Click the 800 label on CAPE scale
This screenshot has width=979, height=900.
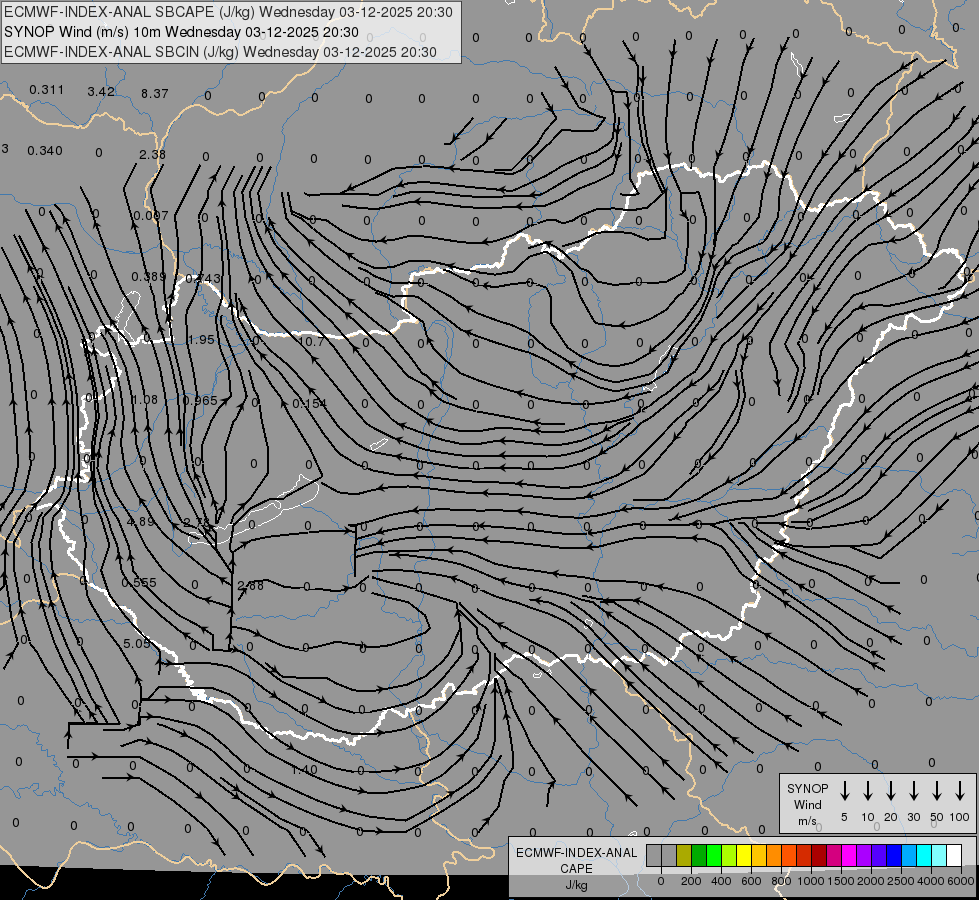pos(781,881)
